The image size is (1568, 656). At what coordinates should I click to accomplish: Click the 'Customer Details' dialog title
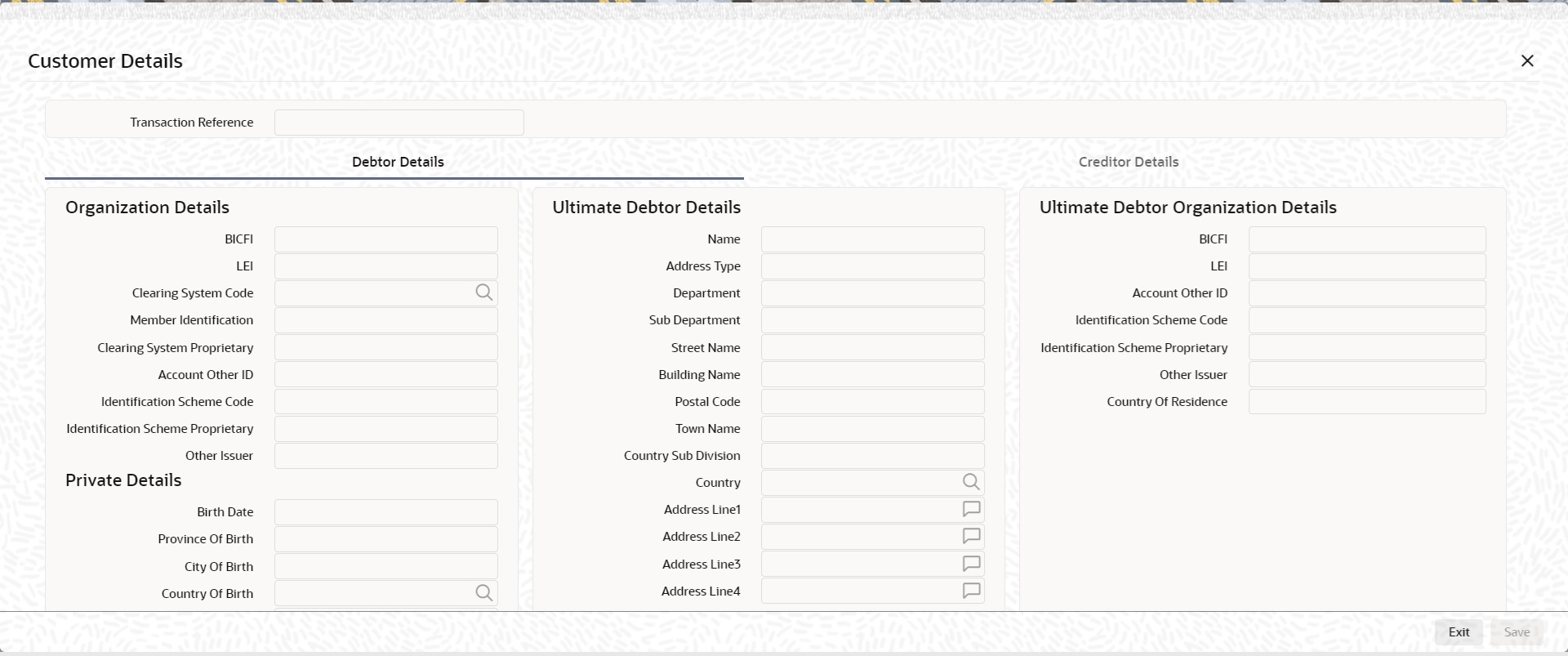point(105,61)
